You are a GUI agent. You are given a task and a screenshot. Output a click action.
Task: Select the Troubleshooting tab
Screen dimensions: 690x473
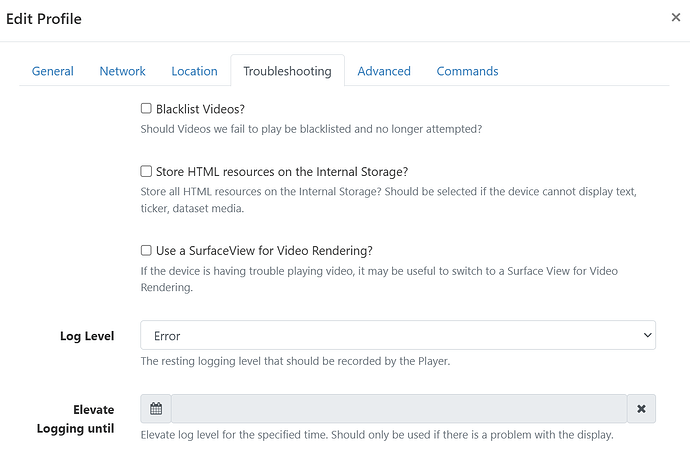287,71
